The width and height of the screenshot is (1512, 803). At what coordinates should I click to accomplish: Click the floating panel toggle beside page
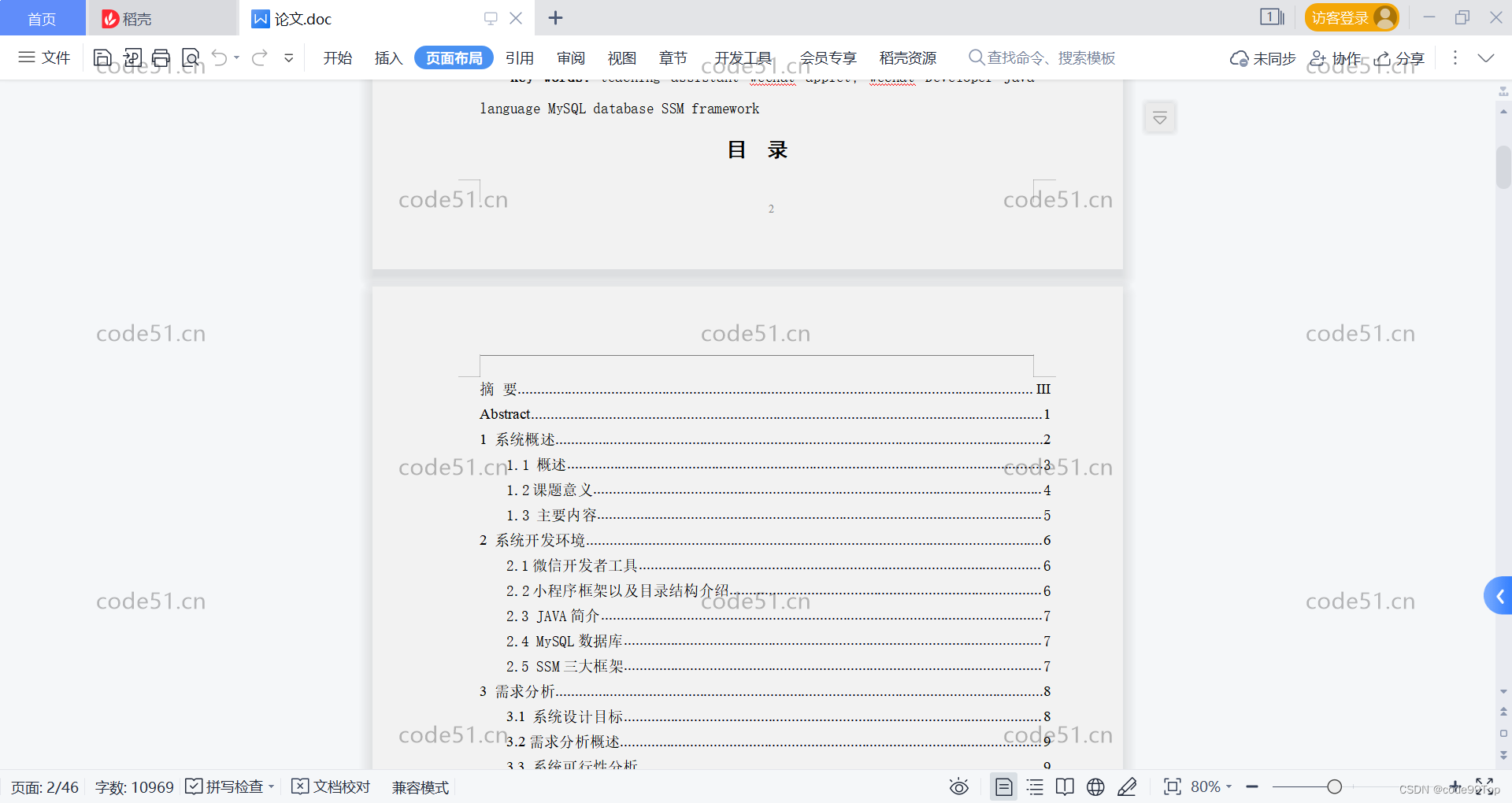pos(1160,118)
